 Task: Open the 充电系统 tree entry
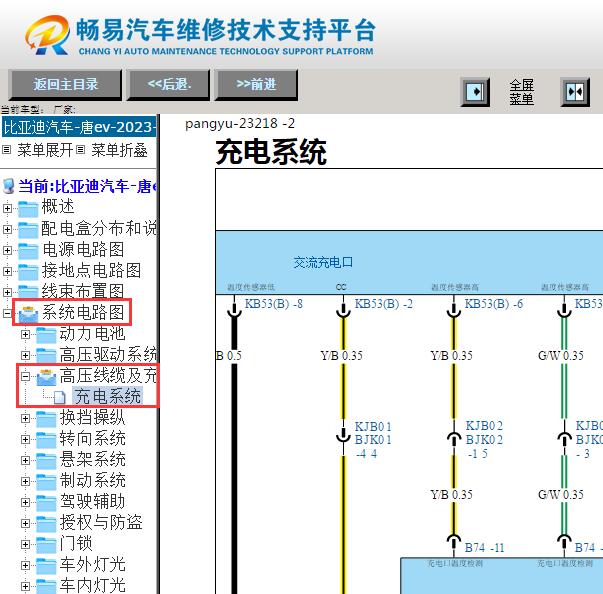pyautogui.click(x=108, y=396)
